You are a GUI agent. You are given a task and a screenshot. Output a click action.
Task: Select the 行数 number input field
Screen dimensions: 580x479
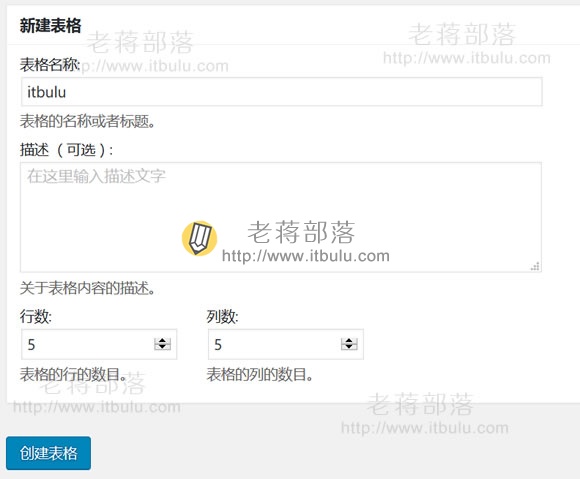pos(99,344)
